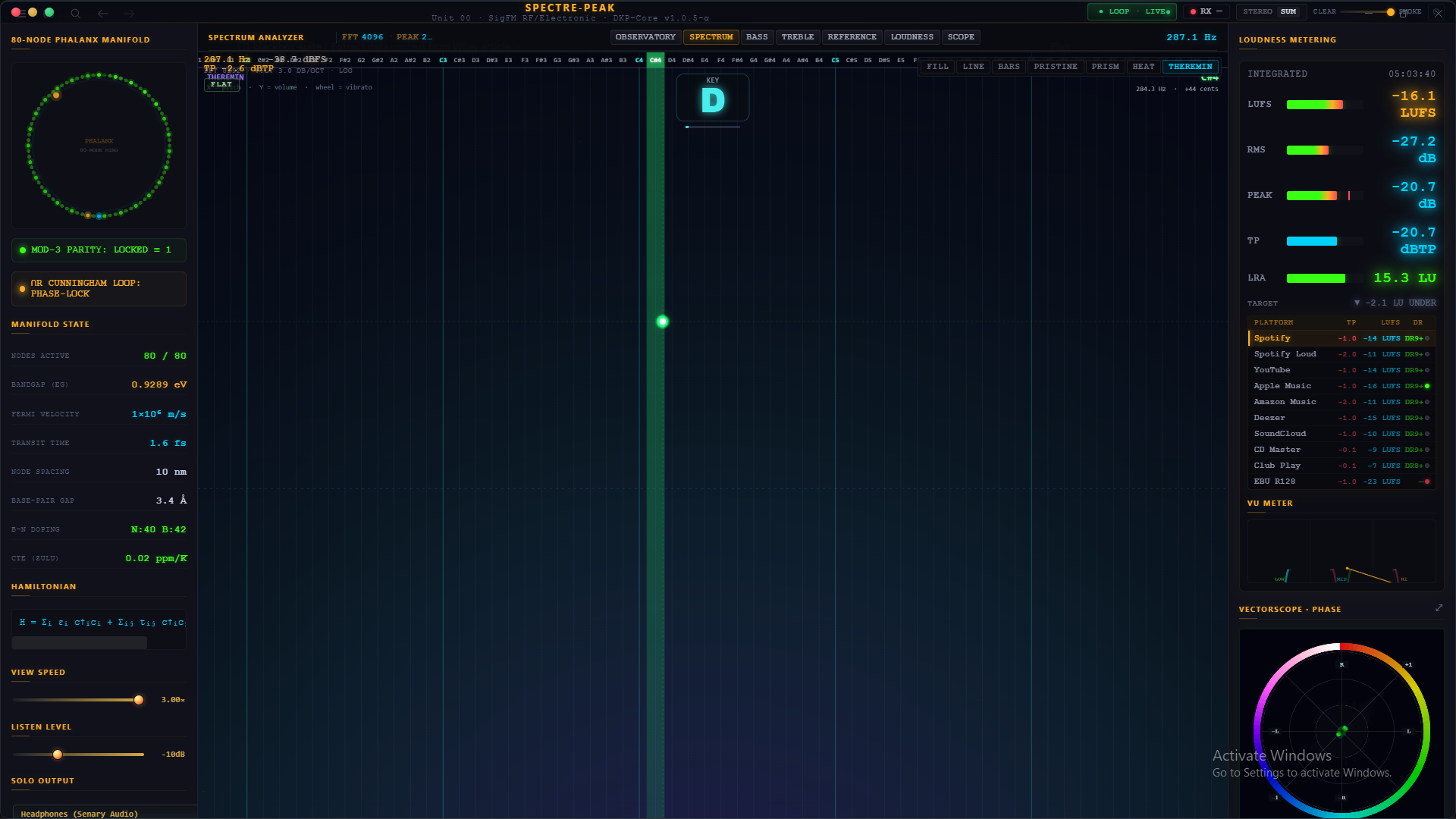This screenshot has width=1456, height=819.
Task: Open the TARGET -2.1 LU UNDER dropdown
Action: (1394, 303)
